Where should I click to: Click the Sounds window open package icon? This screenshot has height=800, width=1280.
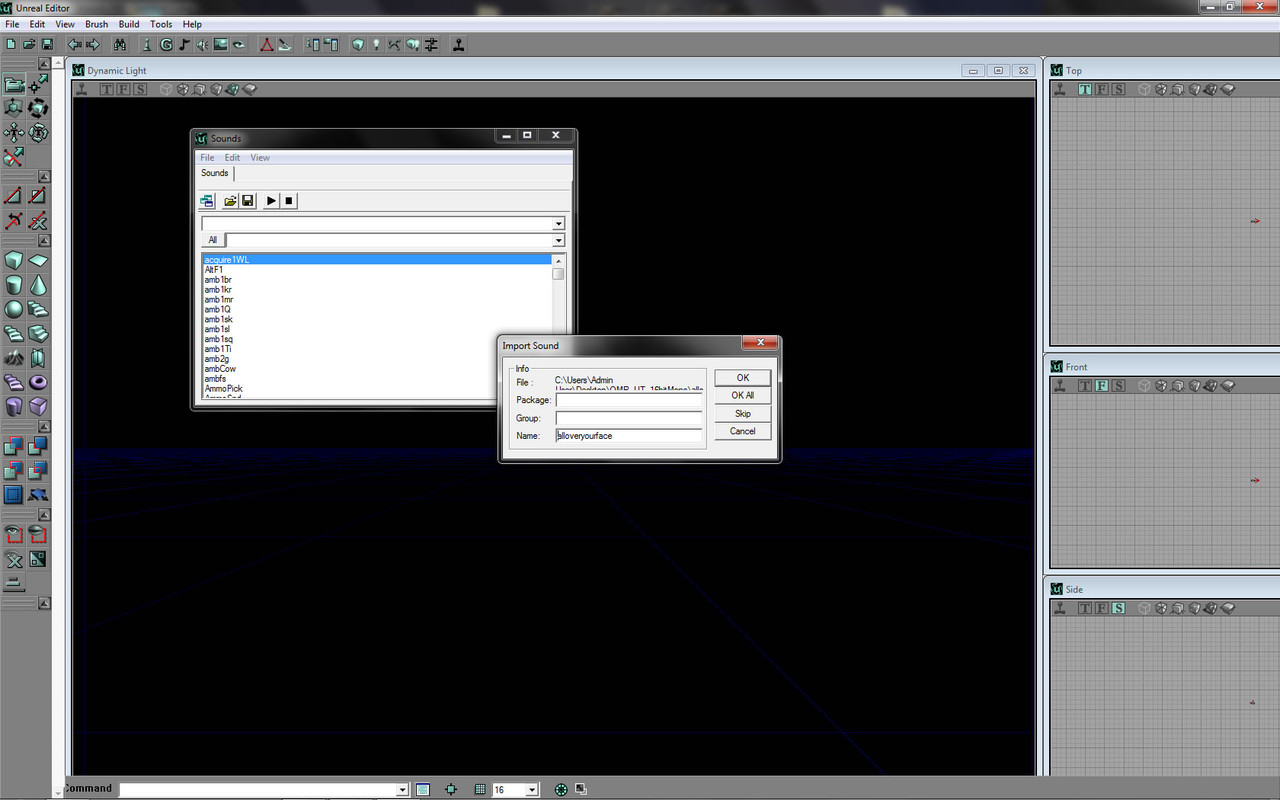[230, 201]
